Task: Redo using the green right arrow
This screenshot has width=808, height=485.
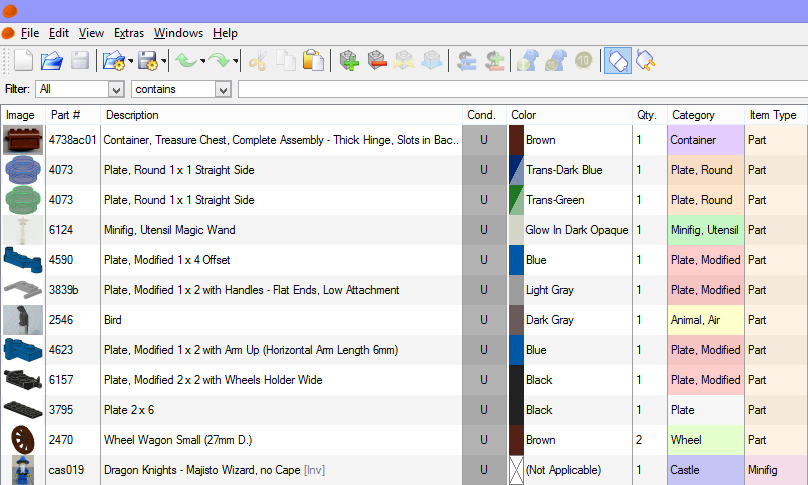Action: click(x=220, y=61)
